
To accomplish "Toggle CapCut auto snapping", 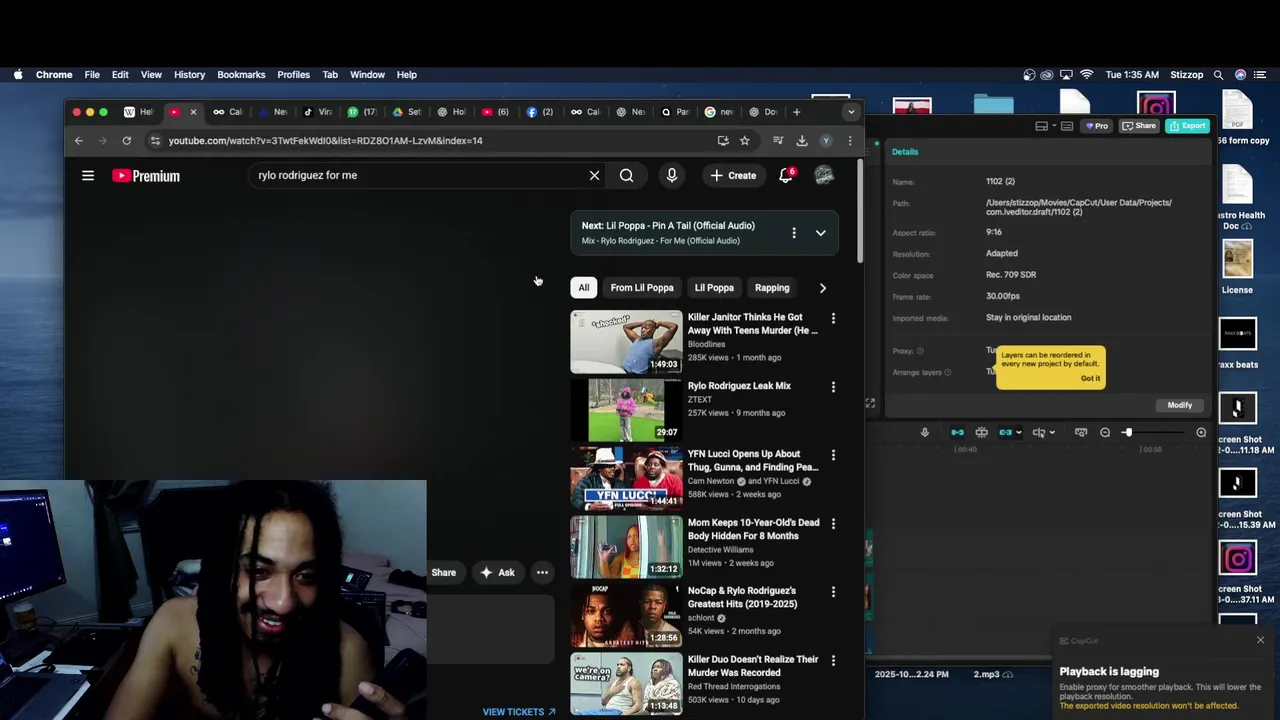I will (x=981, y=433).
